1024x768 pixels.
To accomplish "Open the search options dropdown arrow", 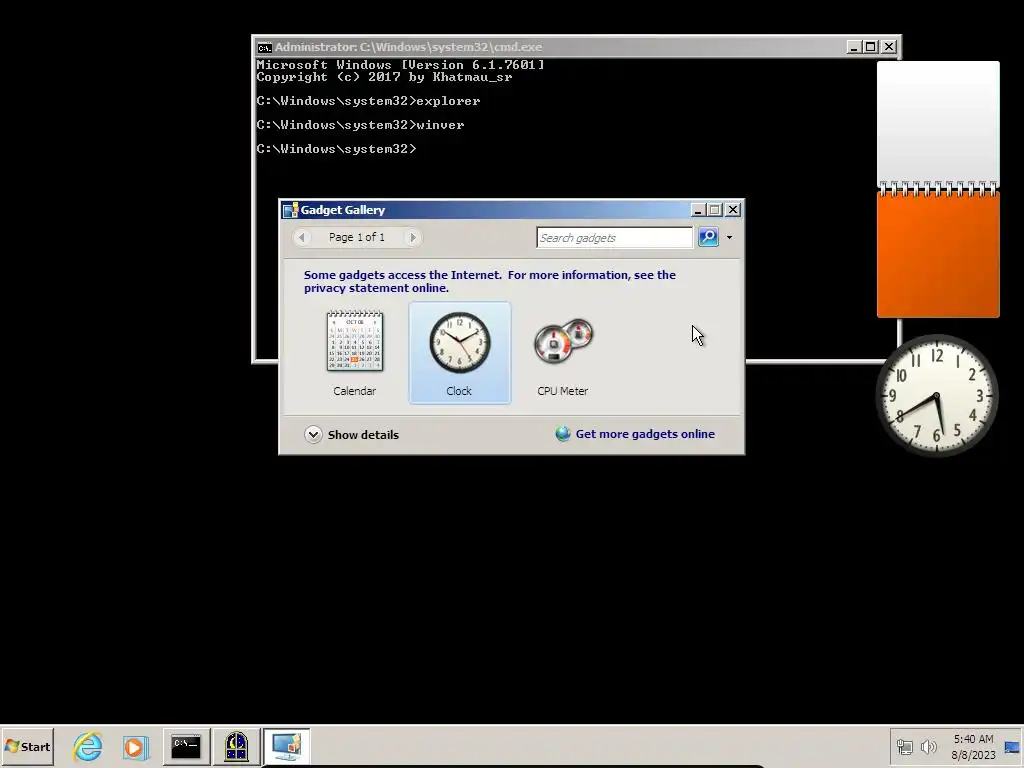I will tap(729, 237).
